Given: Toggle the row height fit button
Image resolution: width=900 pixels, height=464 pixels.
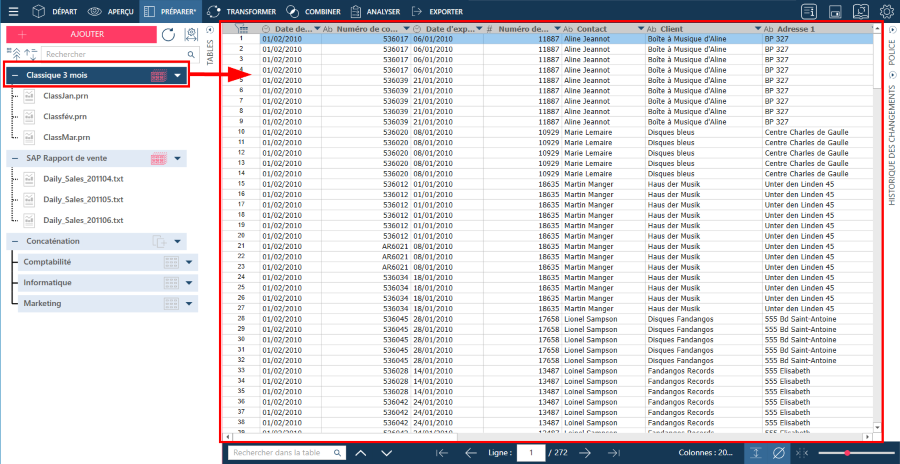Looking at the screenshot, I should pos(757,453).
